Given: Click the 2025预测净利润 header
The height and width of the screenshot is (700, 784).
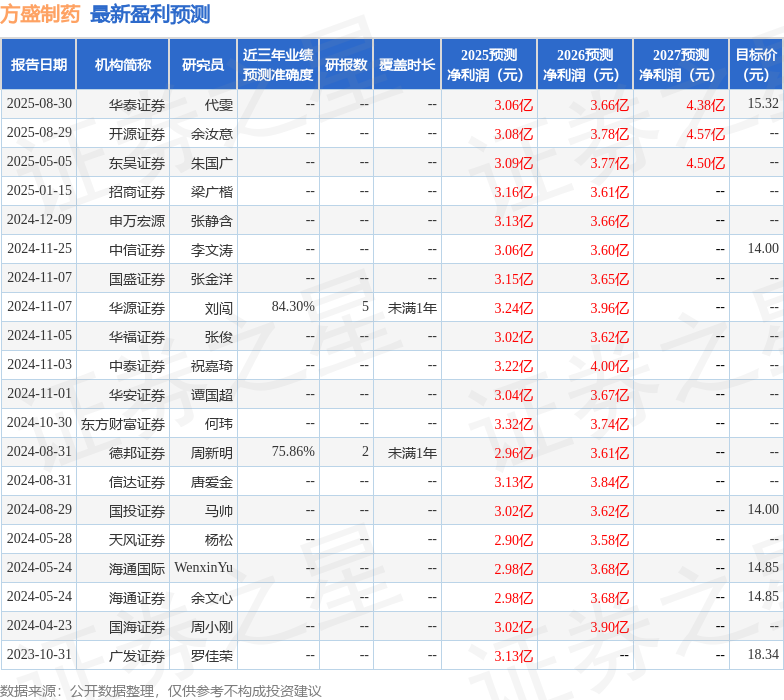Looking at the screenshot, I should point(489,64).
